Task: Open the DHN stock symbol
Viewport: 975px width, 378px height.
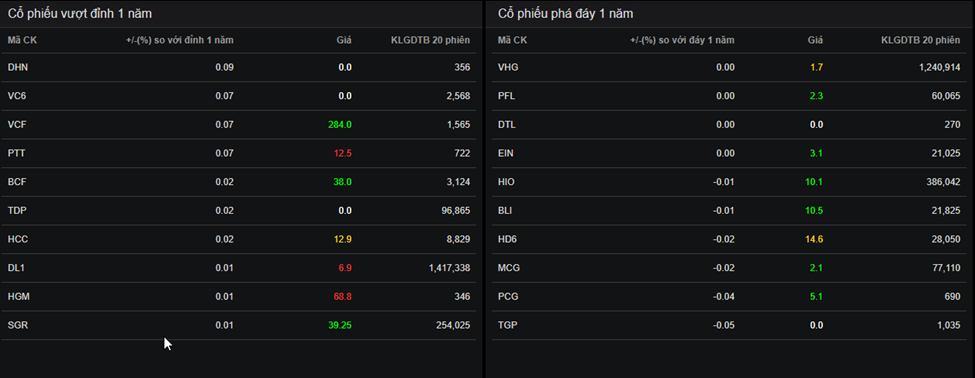Action: tap(17, 67)
